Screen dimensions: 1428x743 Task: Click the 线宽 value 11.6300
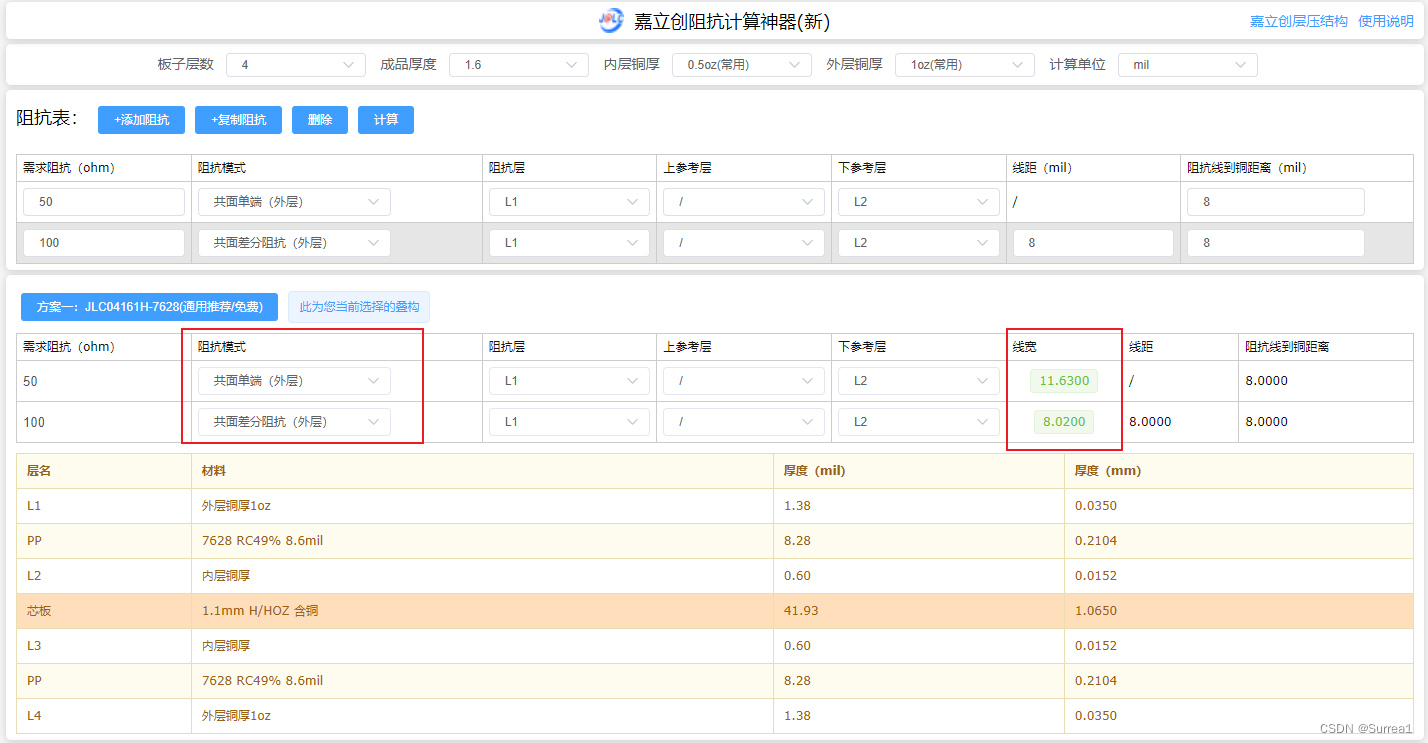click(1064, 381)
